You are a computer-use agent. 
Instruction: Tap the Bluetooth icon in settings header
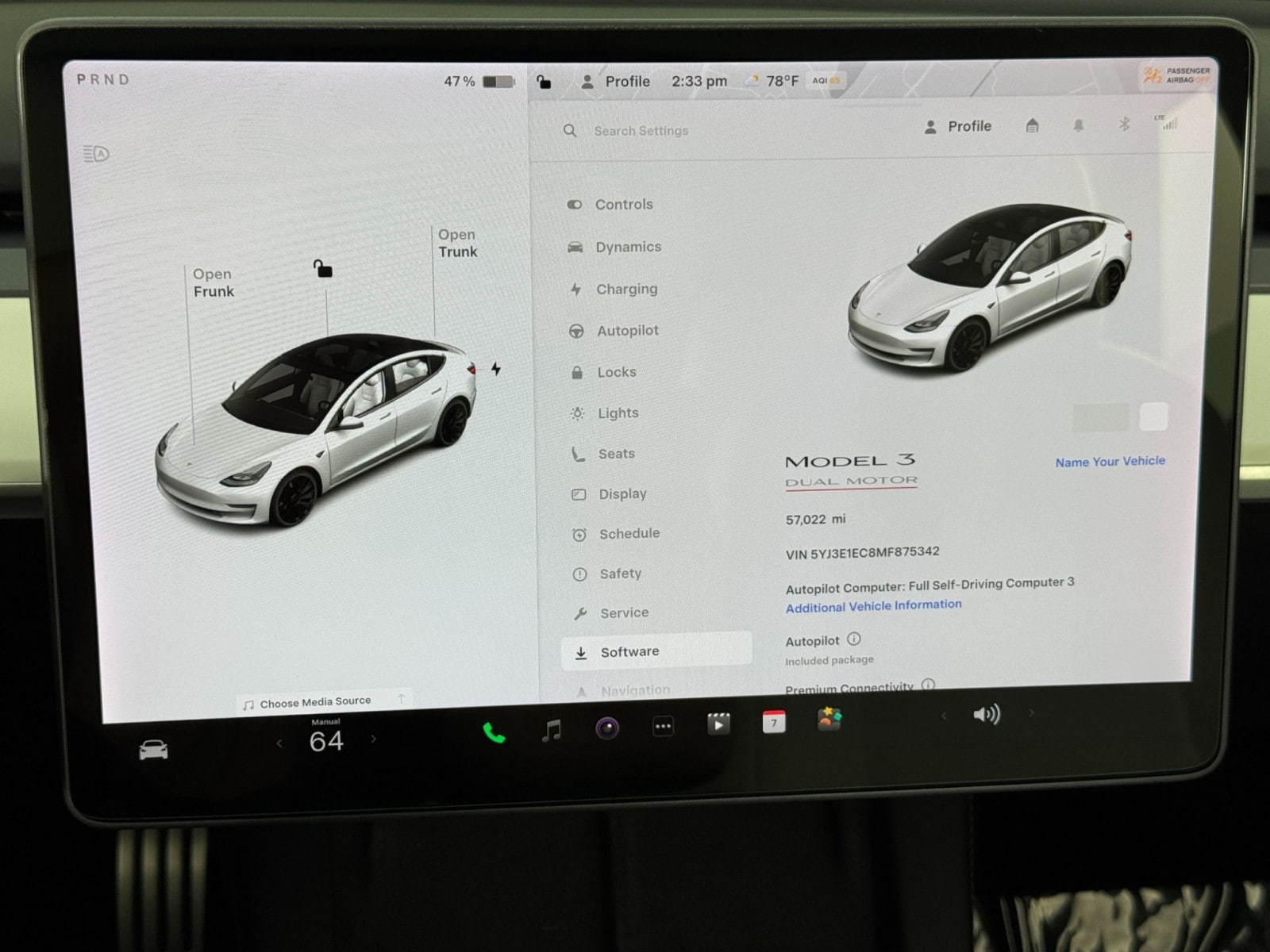1124,125
